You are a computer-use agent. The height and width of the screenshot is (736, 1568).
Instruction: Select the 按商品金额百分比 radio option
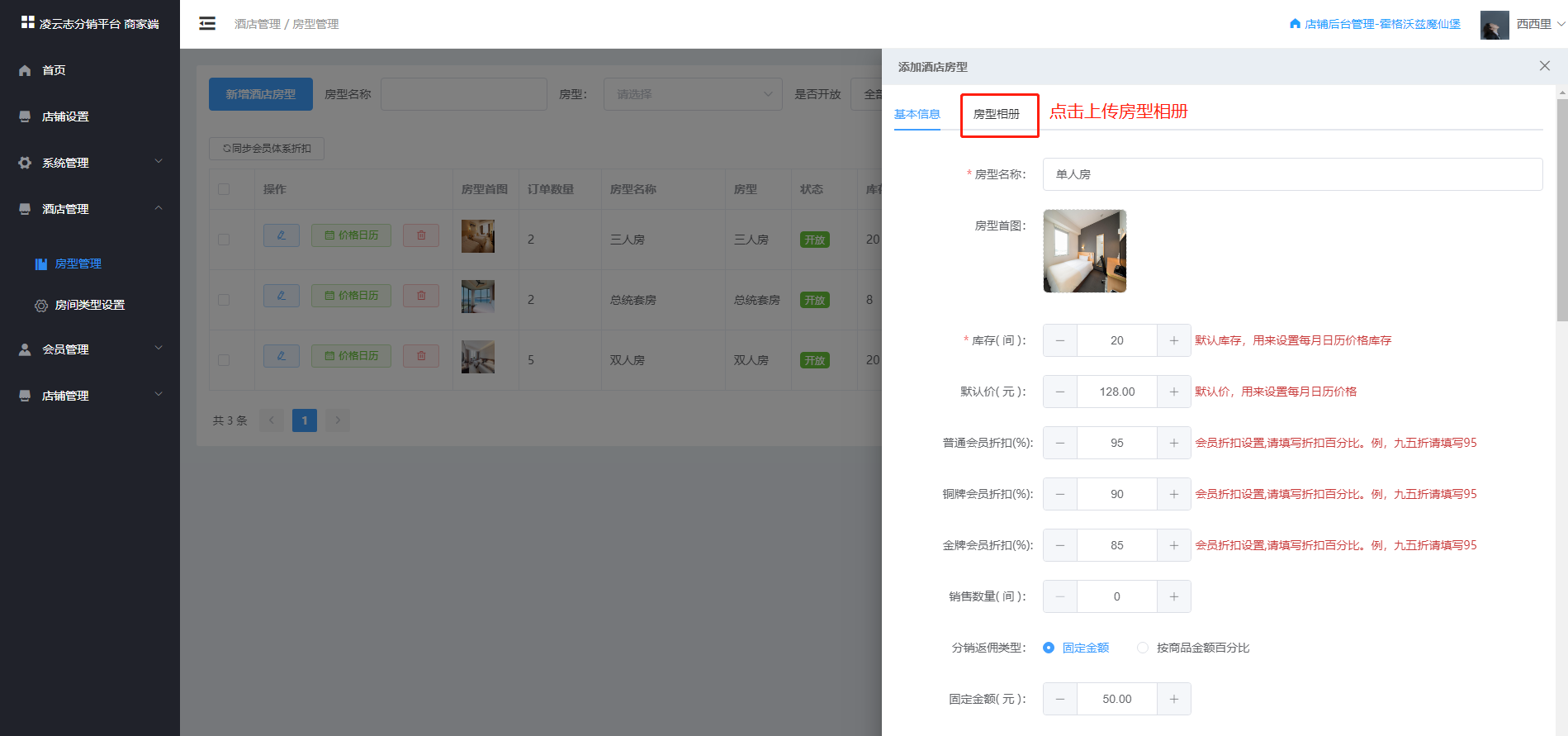click(x=1194, y=648)
